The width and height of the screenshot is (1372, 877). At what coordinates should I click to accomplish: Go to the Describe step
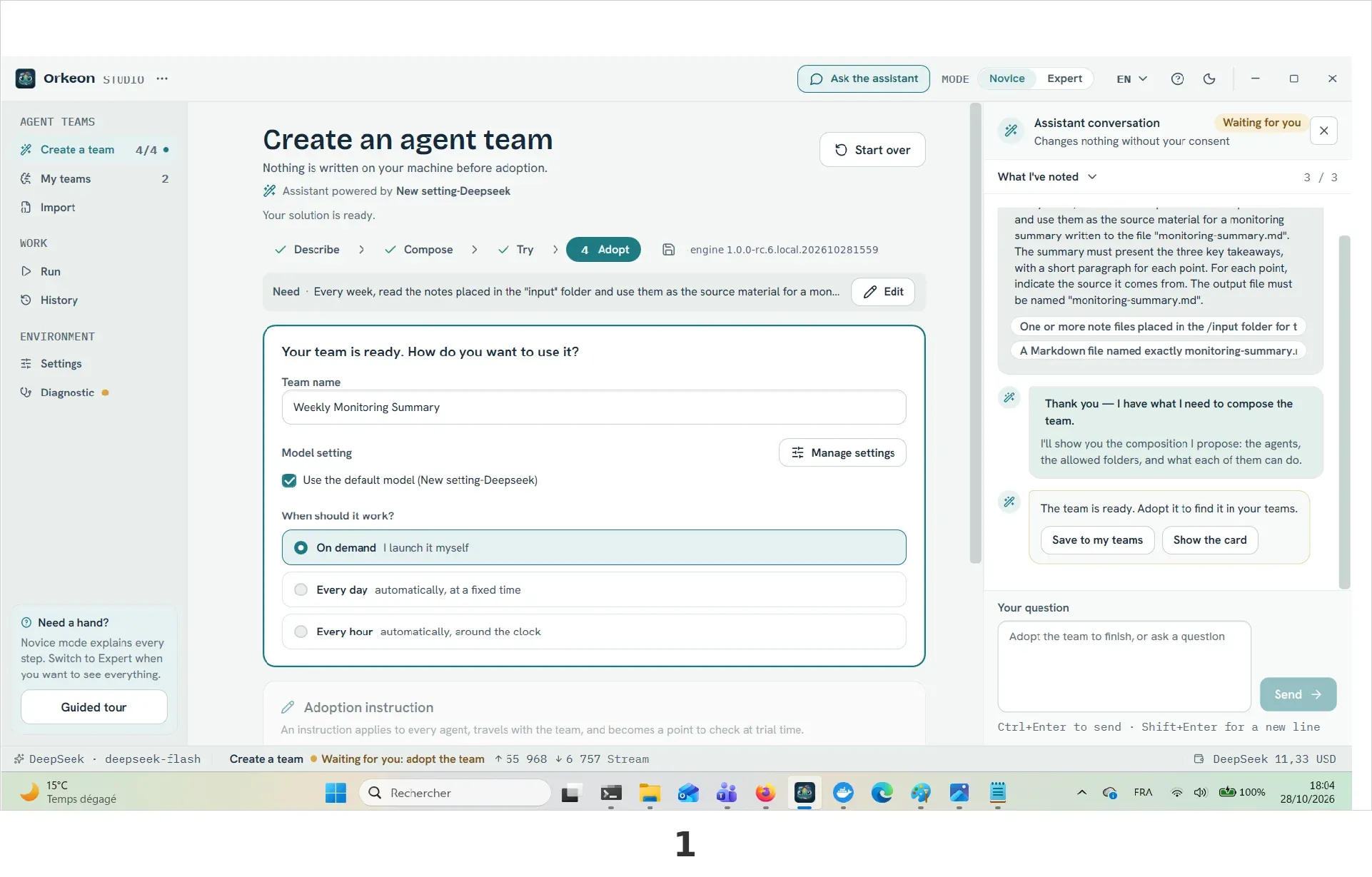point(307,250)
